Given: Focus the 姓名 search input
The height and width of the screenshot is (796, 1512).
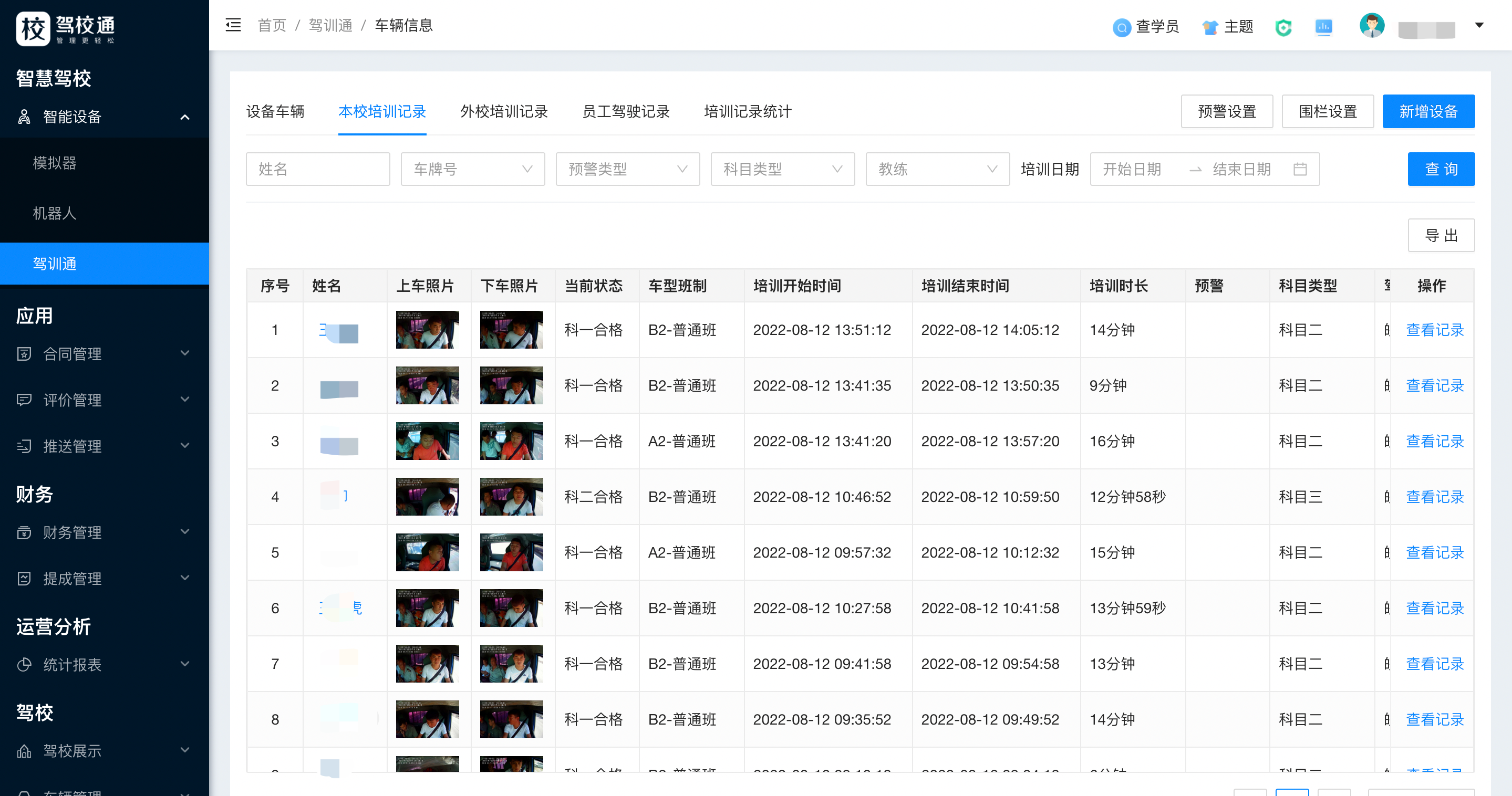Looking at the screenshot, I should [317, 169].
